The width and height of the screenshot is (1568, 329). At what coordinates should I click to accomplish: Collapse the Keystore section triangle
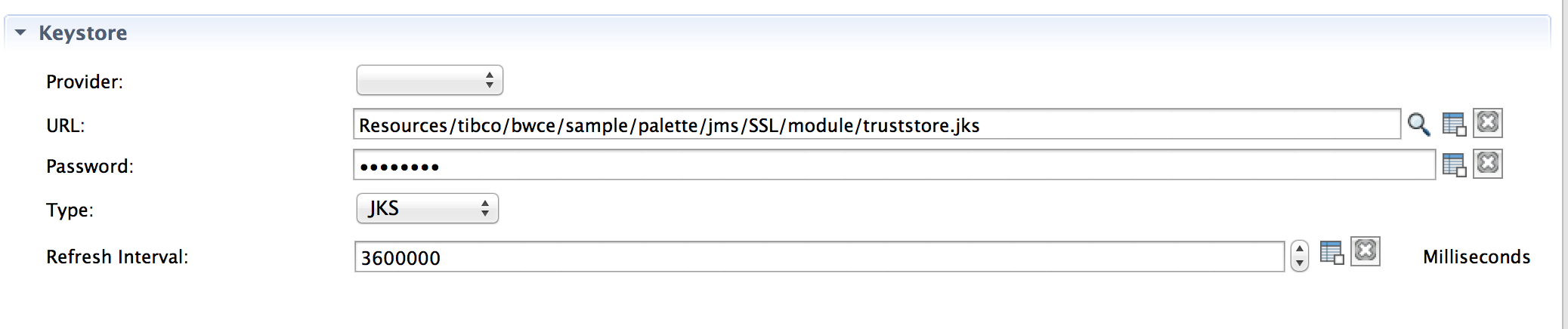(20, 32)
